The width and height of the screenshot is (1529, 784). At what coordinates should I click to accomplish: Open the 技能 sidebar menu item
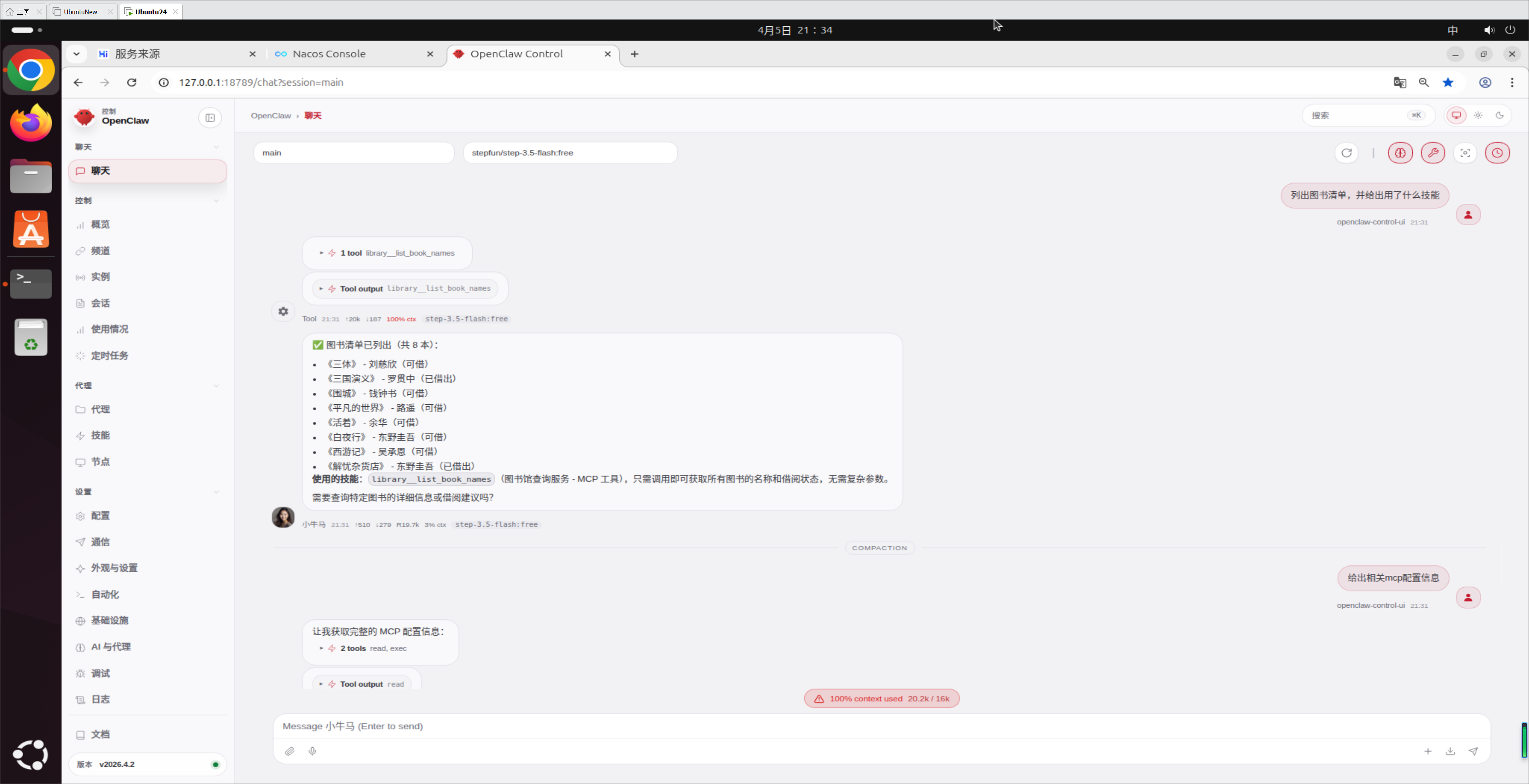[x=100, y=435]
